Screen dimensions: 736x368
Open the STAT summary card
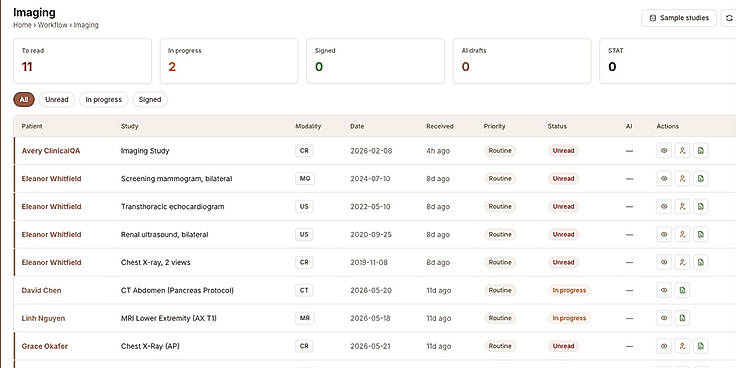667,61
